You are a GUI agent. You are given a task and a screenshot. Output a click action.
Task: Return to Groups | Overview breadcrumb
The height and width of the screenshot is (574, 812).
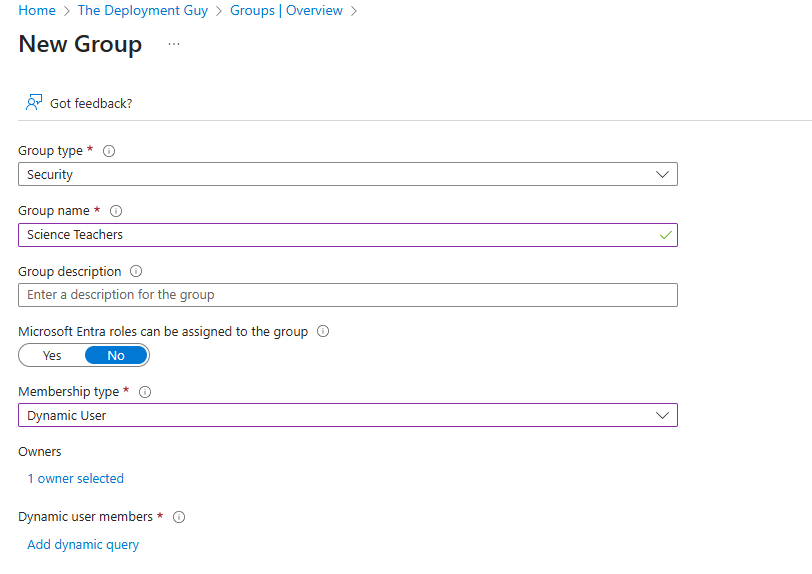pyautogui.click(x=286, y=11)
